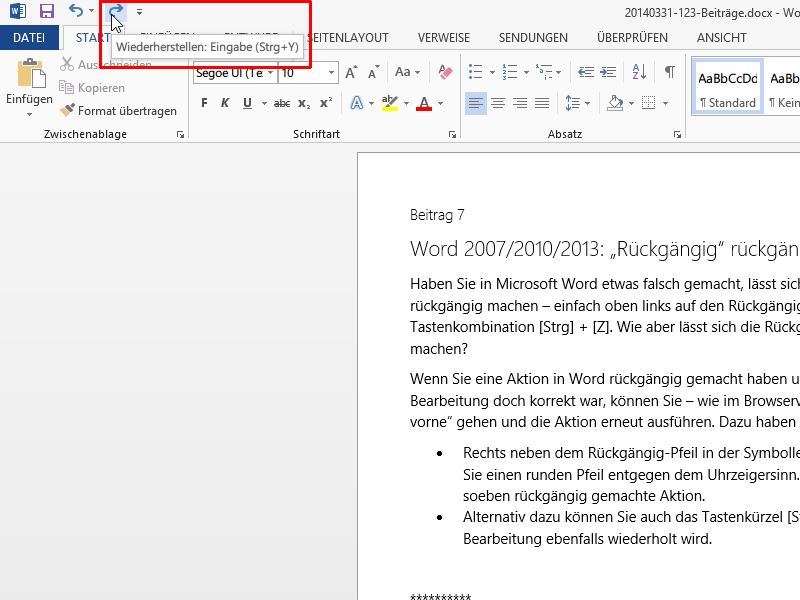Screen dimensions: 800x600
Task: Expand Einfügen paste options arrow
Action: click(x=29, y=114)
